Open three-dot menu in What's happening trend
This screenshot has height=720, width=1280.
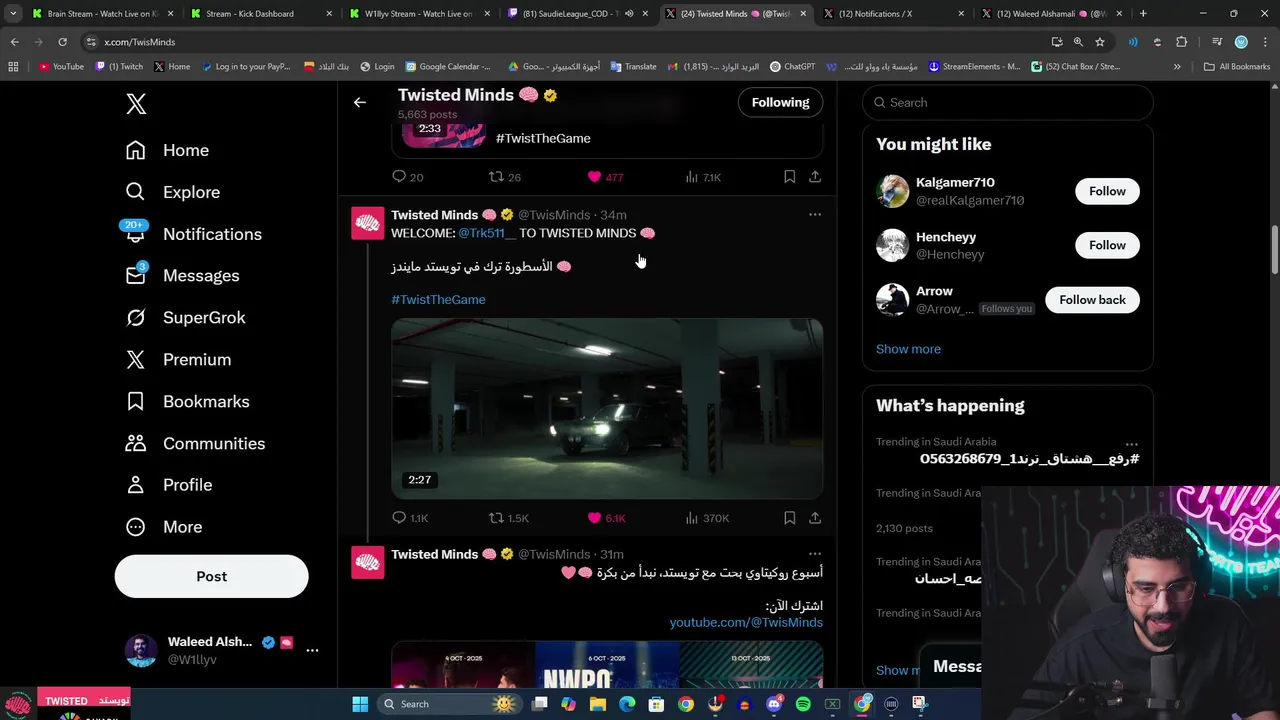(x=1131, y=444)
